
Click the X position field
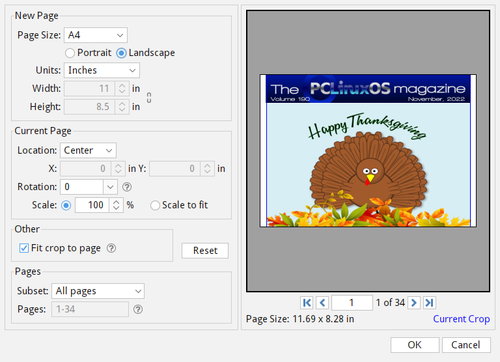point(86,169)
